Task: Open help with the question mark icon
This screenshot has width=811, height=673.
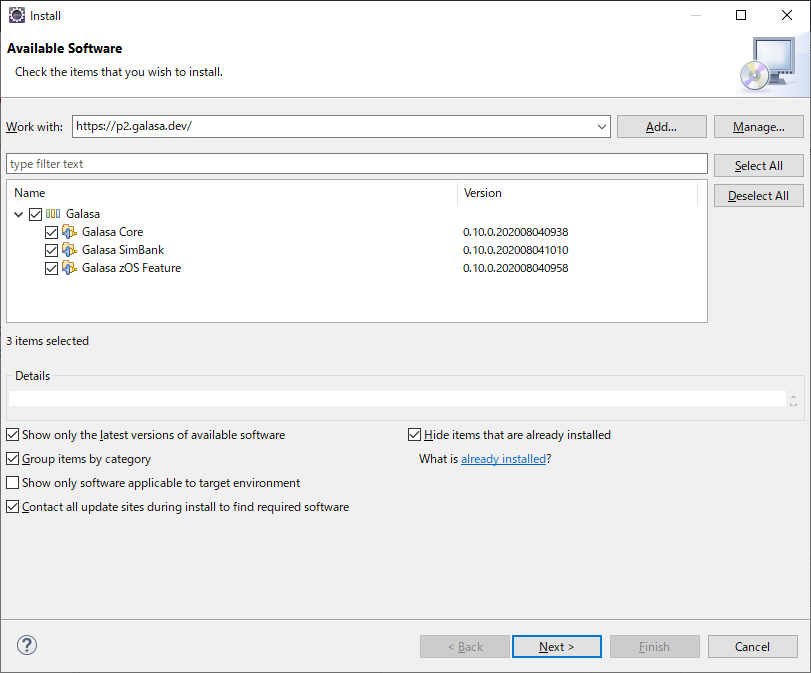Action: coord(27,645)
